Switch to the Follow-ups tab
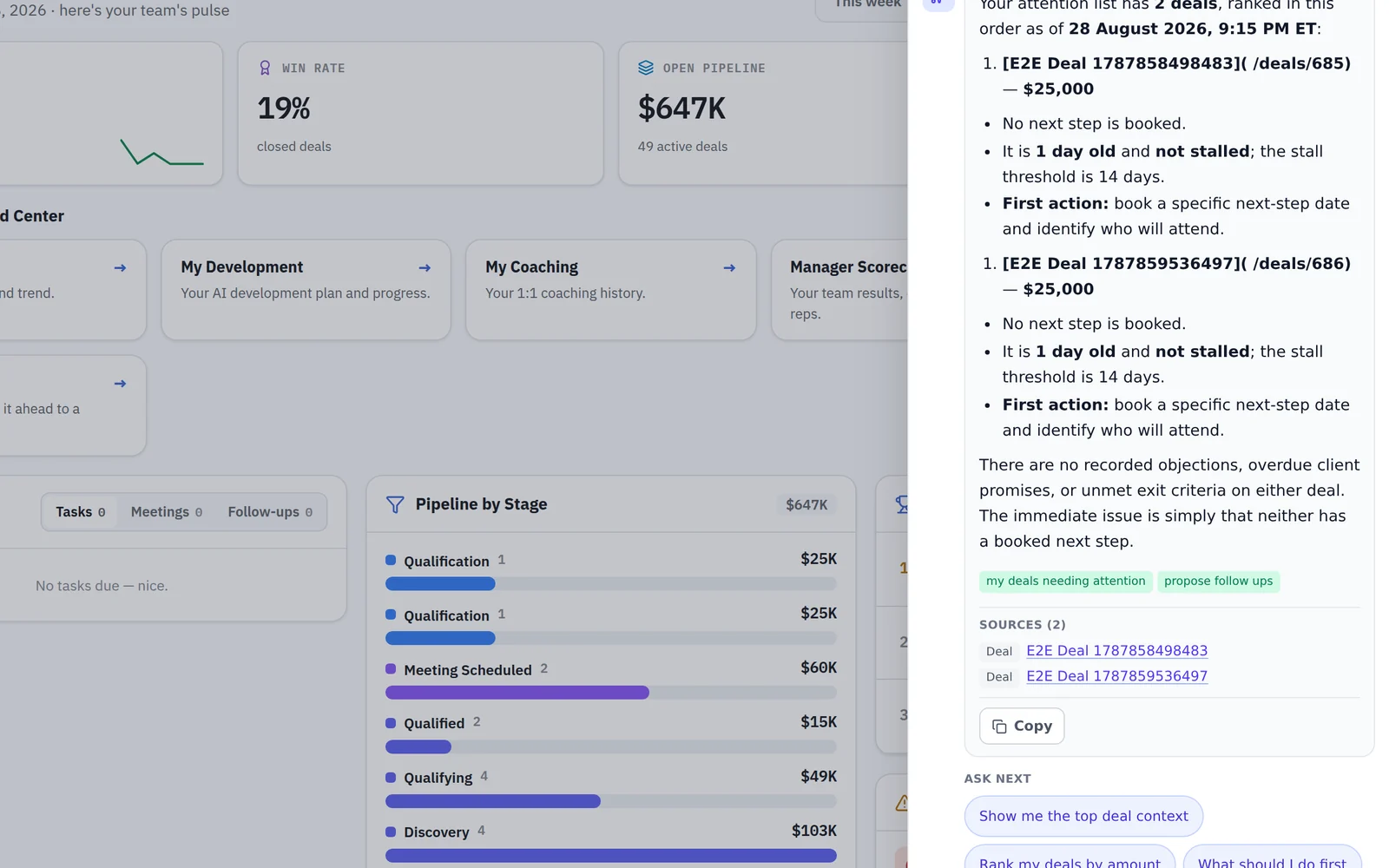 point(270,512)
